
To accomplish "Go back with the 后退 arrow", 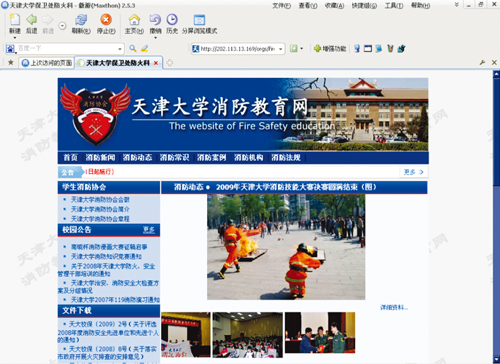I will (x=31, y=20).
